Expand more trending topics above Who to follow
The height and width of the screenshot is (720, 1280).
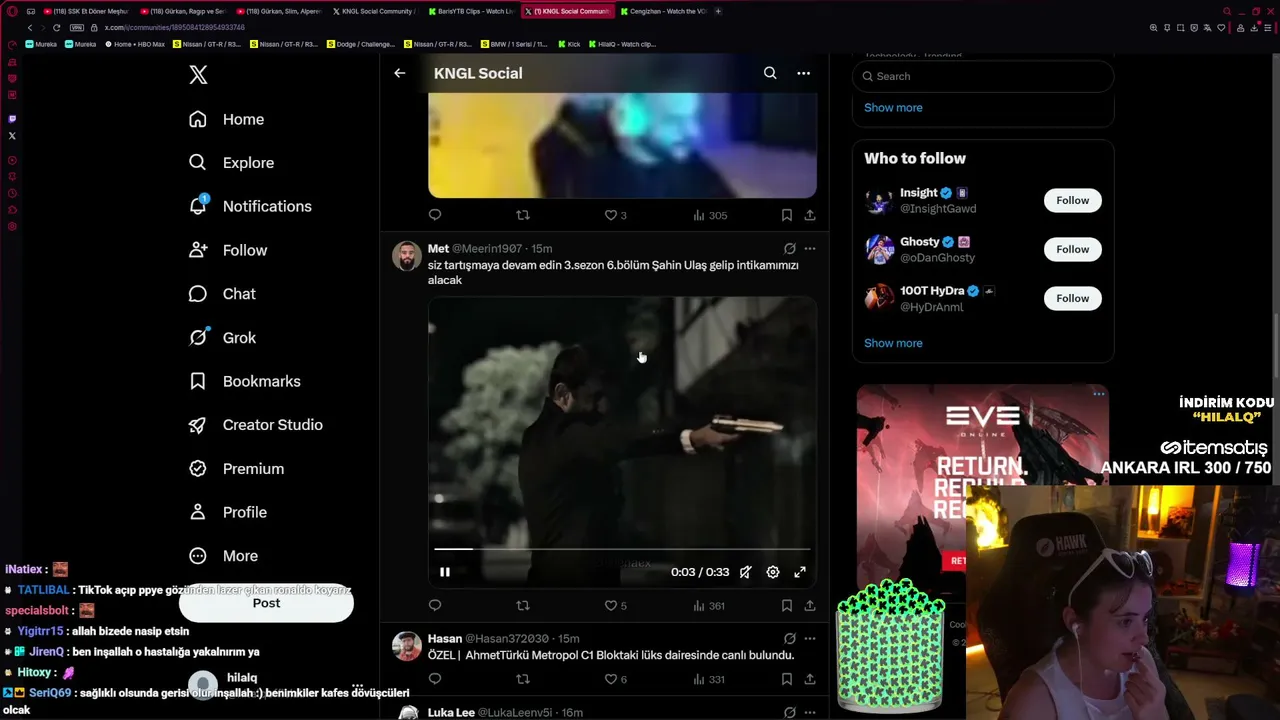point(893,108)
